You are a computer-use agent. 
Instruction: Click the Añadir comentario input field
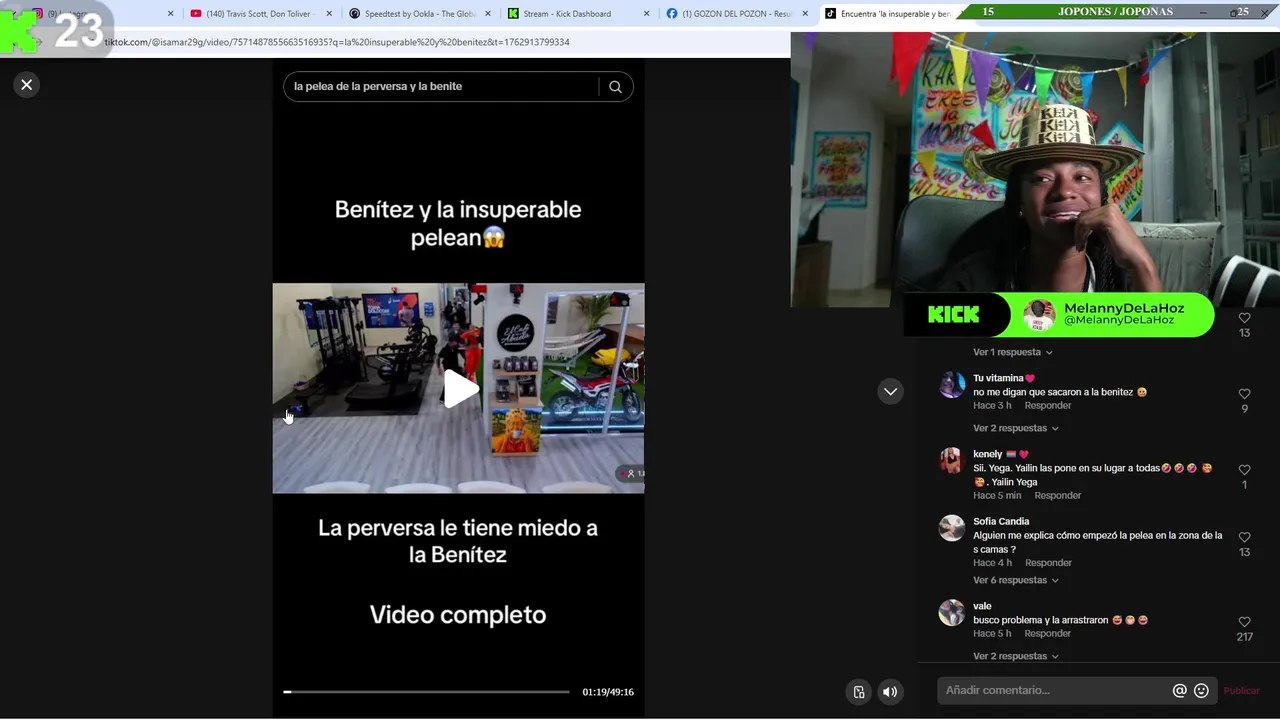click(1055, 691)
